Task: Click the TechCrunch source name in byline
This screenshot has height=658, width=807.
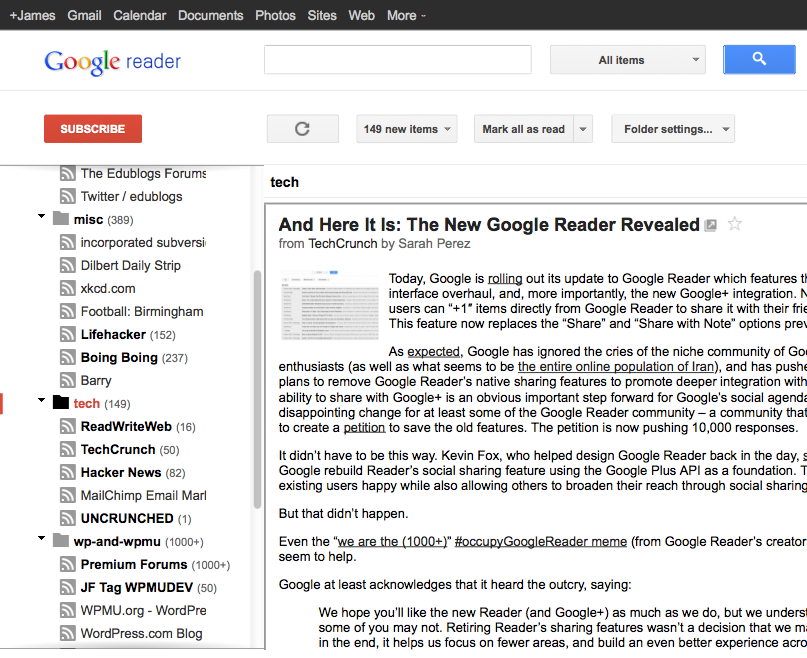Action: tap(343, 244)
